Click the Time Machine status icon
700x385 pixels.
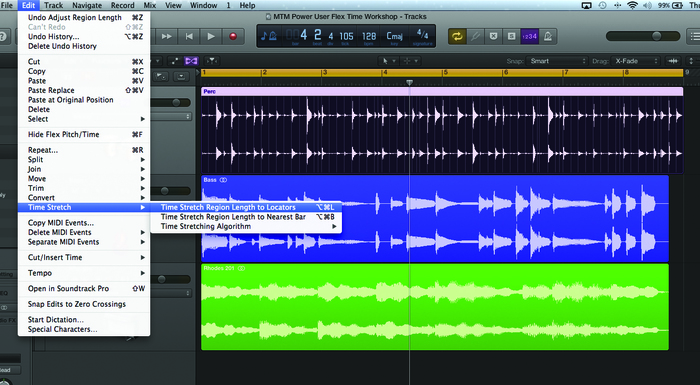[603, 5]
